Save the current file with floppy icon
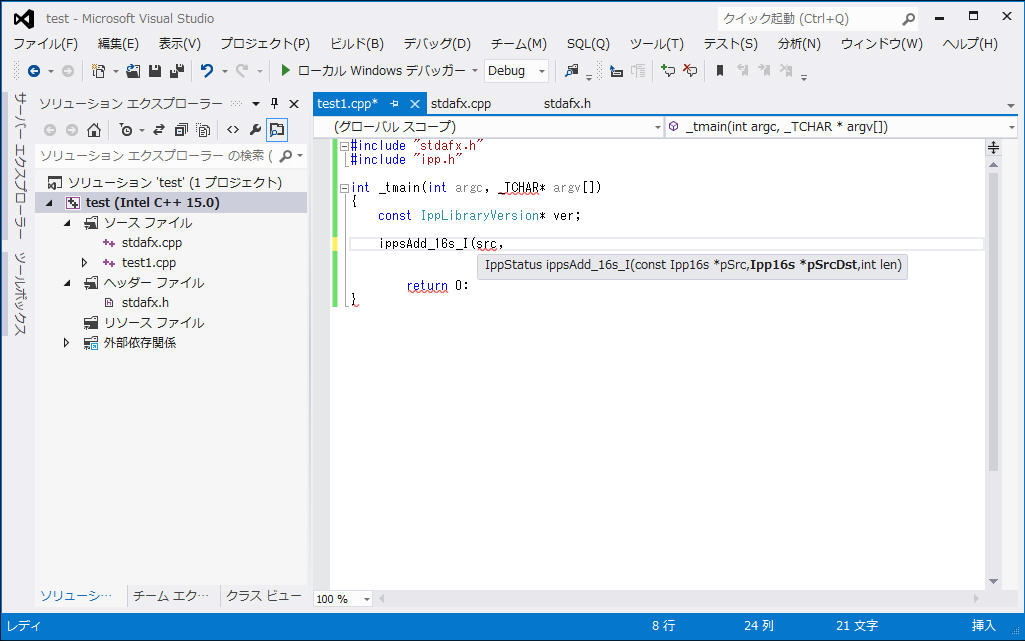Screen dimensions: 1025x641 (155, 71)
